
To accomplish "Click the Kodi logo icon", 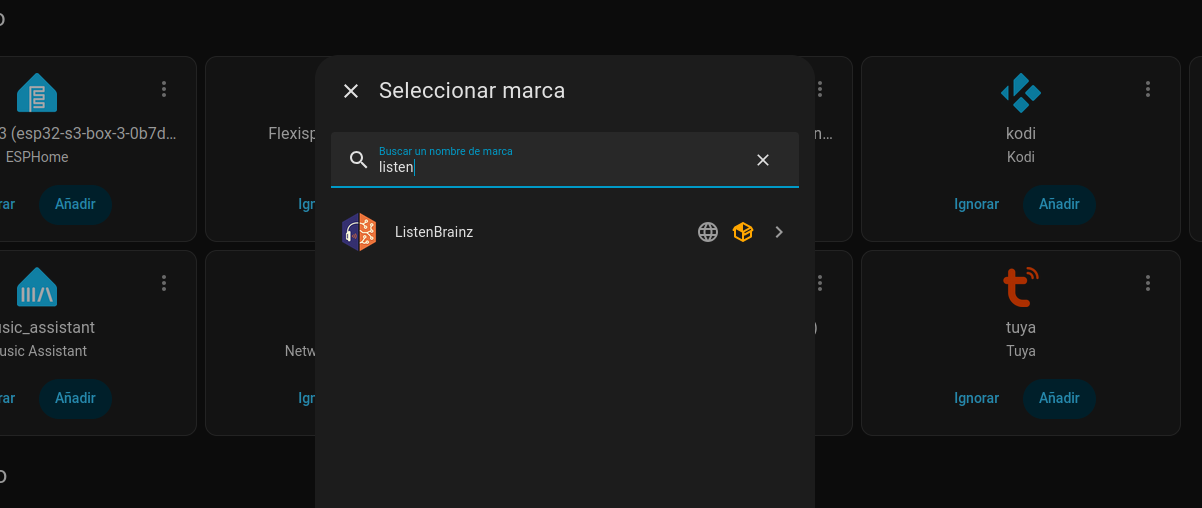I will click(x=1021, y=93).
